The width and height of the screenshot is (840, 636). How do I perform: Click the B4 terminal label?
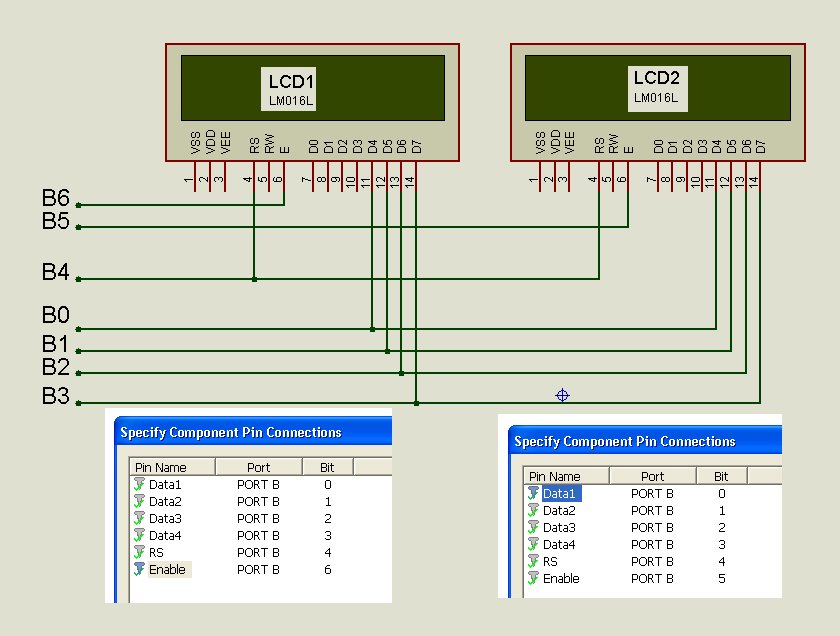(56, 272)
